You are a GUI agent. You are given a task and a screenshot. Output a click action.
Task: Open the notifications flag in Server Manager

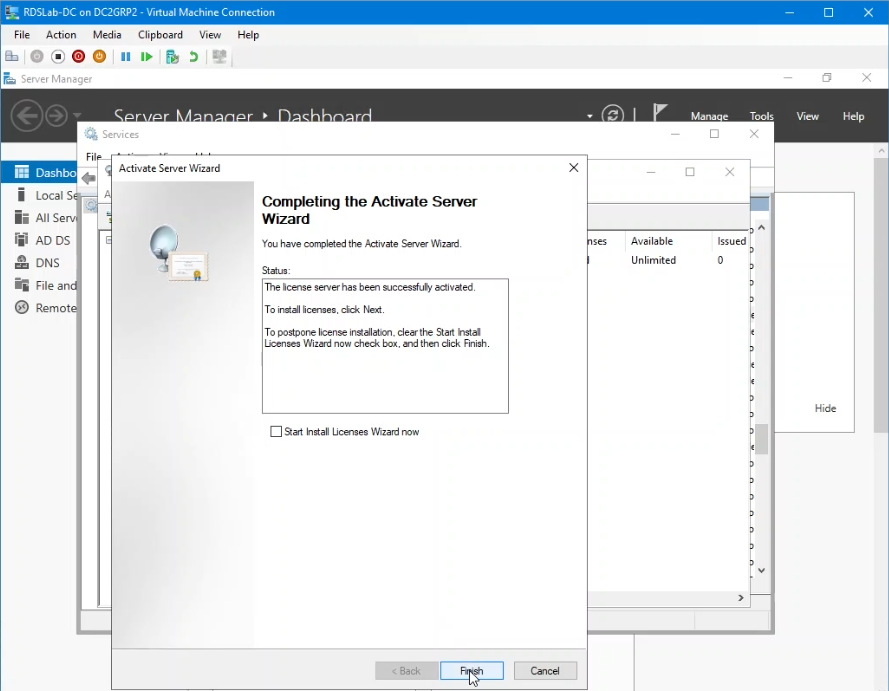click(x=660, y=112)
